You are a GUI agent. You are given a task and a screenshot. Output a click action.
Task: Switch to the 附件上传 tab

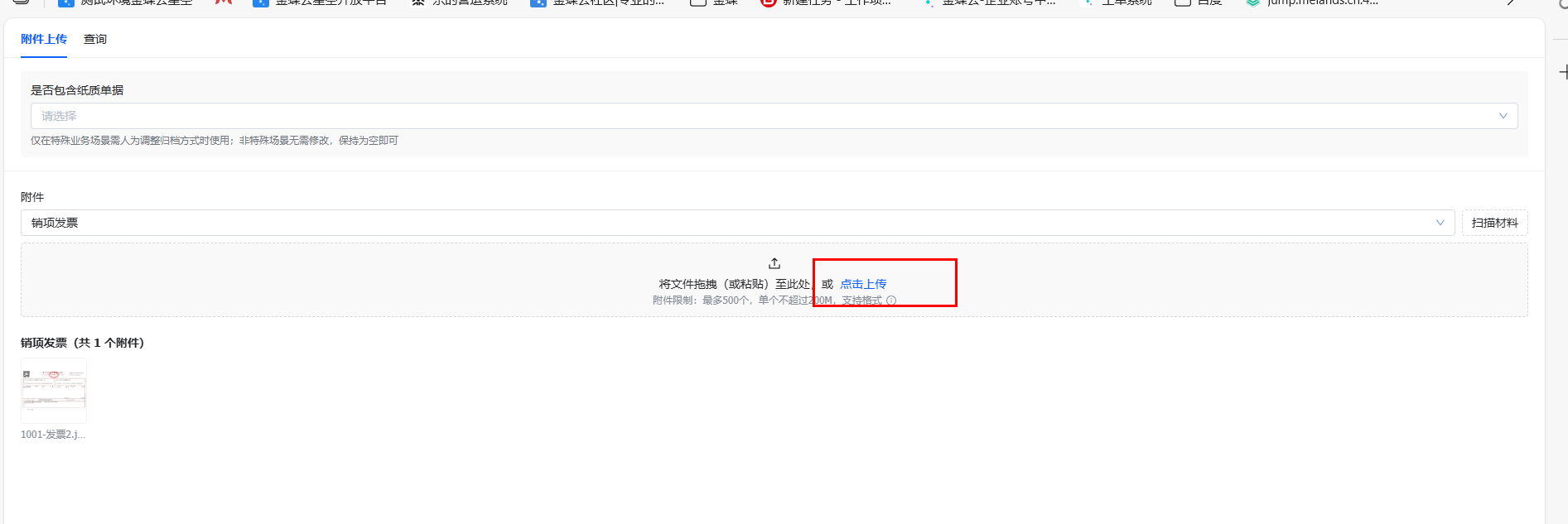coord(43,39)
